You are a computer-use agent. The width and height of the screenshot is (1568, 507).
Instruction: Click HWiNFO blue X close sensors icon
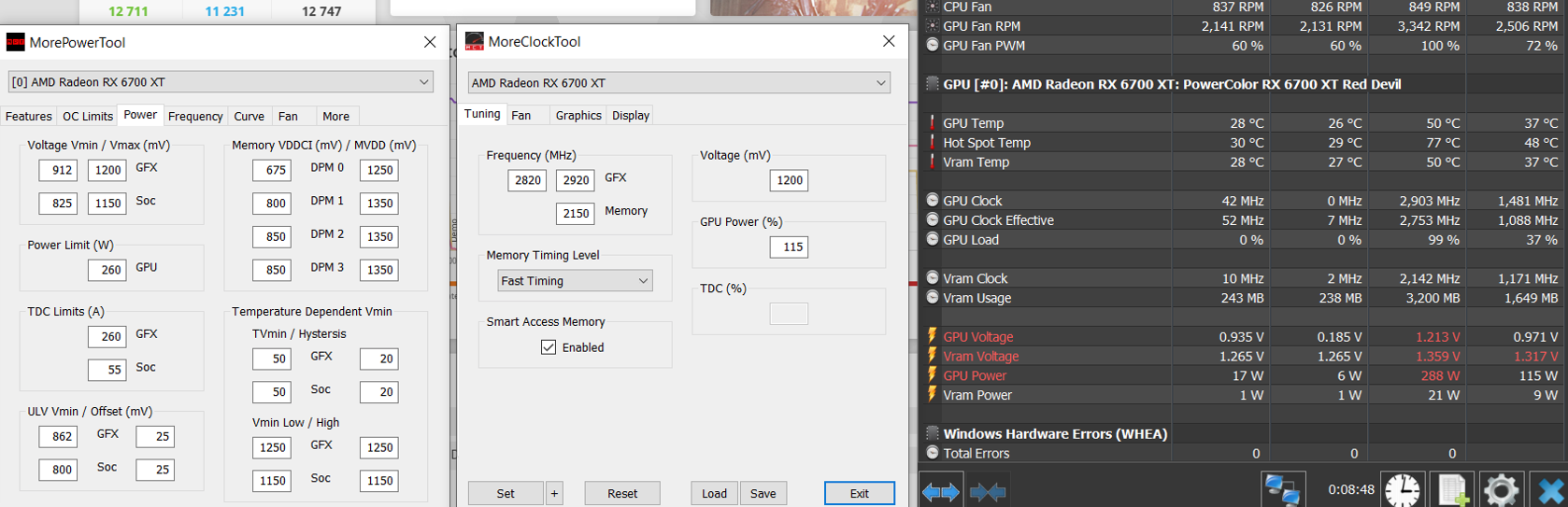1550,490
